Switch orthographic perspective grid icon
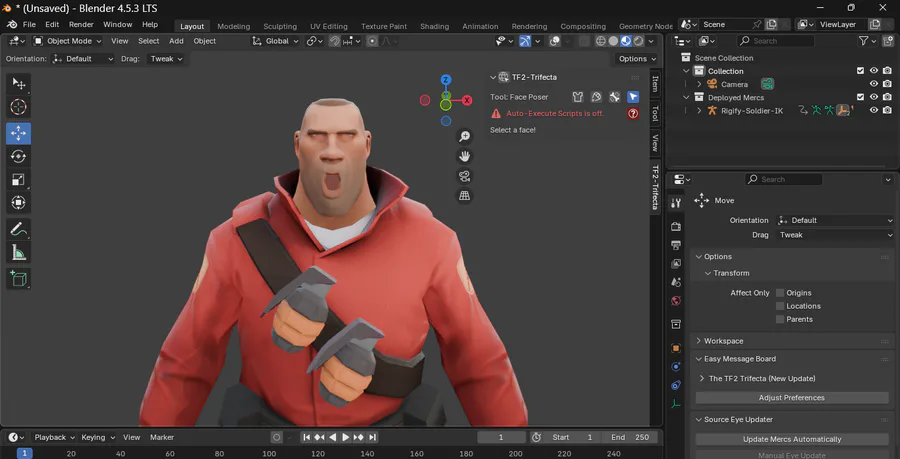The height and width of the screenshot is (459, 900). point(464,196)
